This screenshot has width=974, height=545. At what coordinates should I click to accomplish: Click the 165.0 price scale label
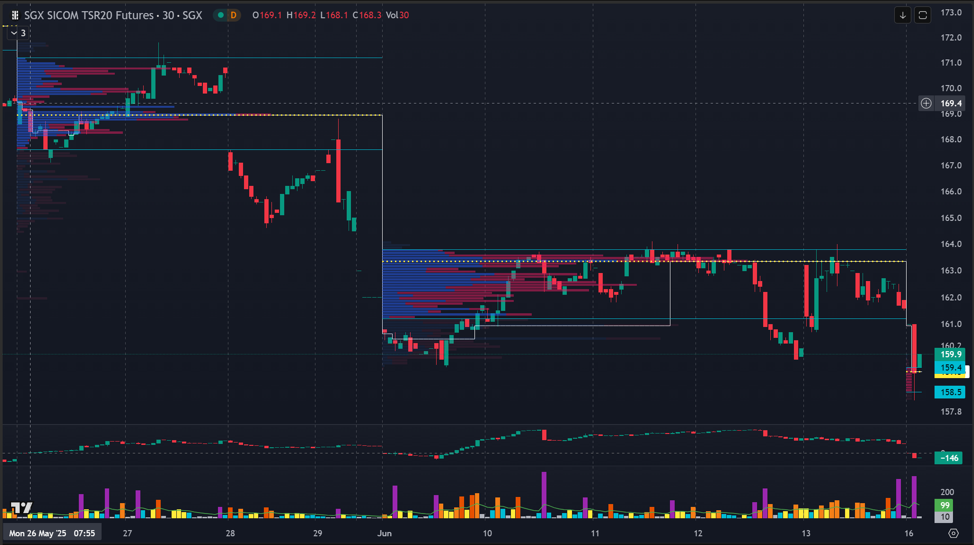(951, 218)
